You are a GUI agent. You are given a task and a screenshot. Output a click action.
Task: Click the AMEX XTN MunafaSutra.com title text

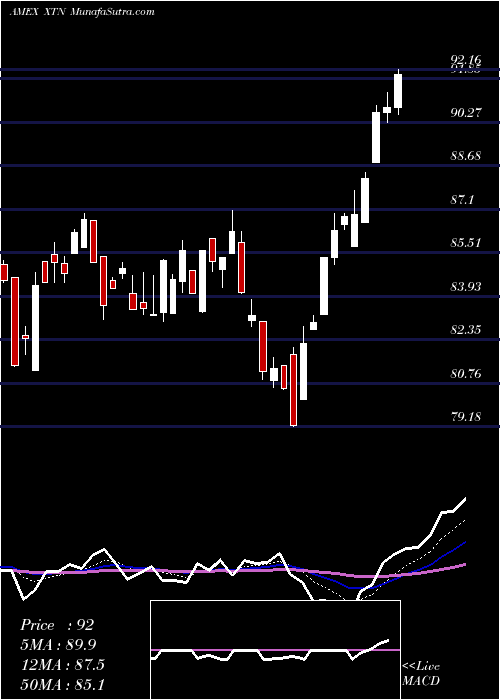(x=82, y=12)
